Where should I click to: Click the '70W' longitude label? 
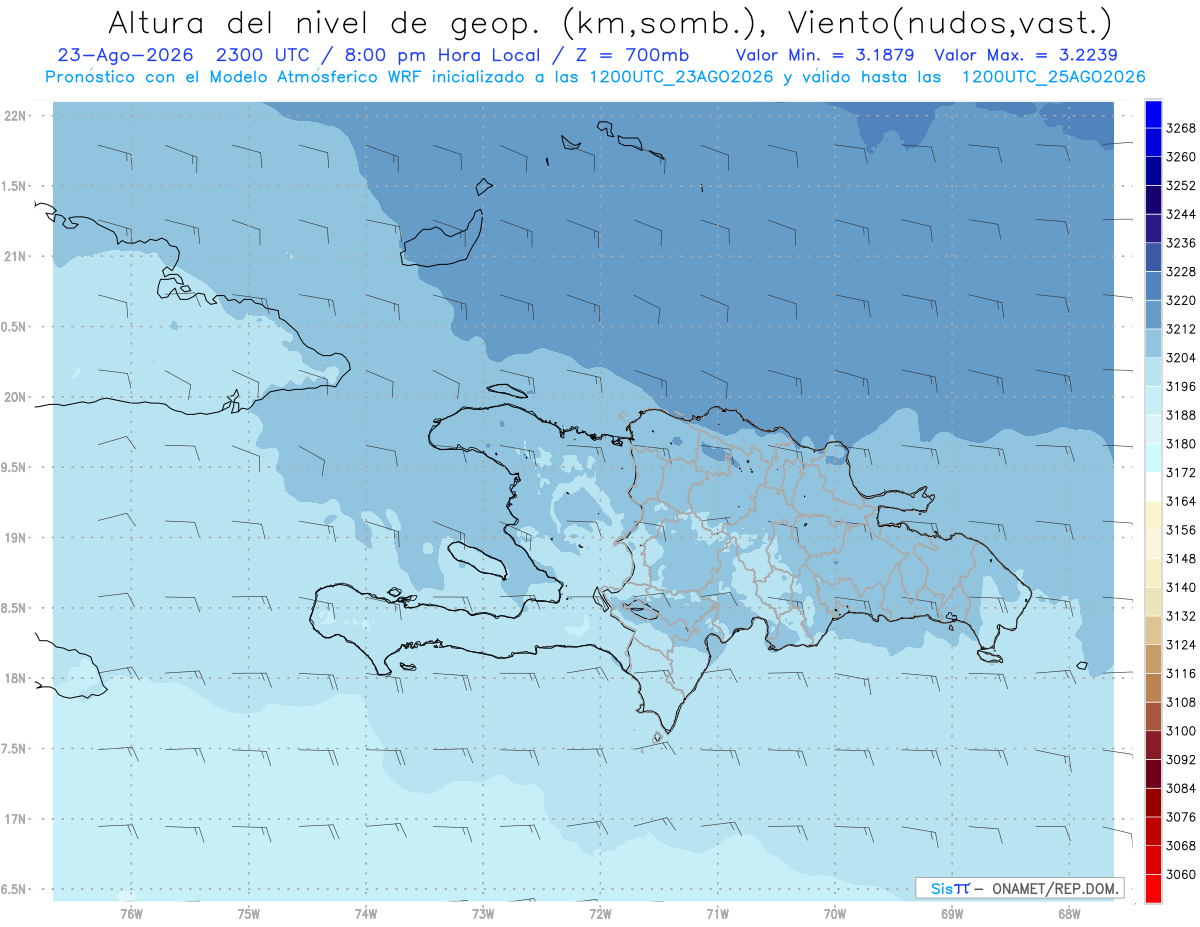pos(835,914)
